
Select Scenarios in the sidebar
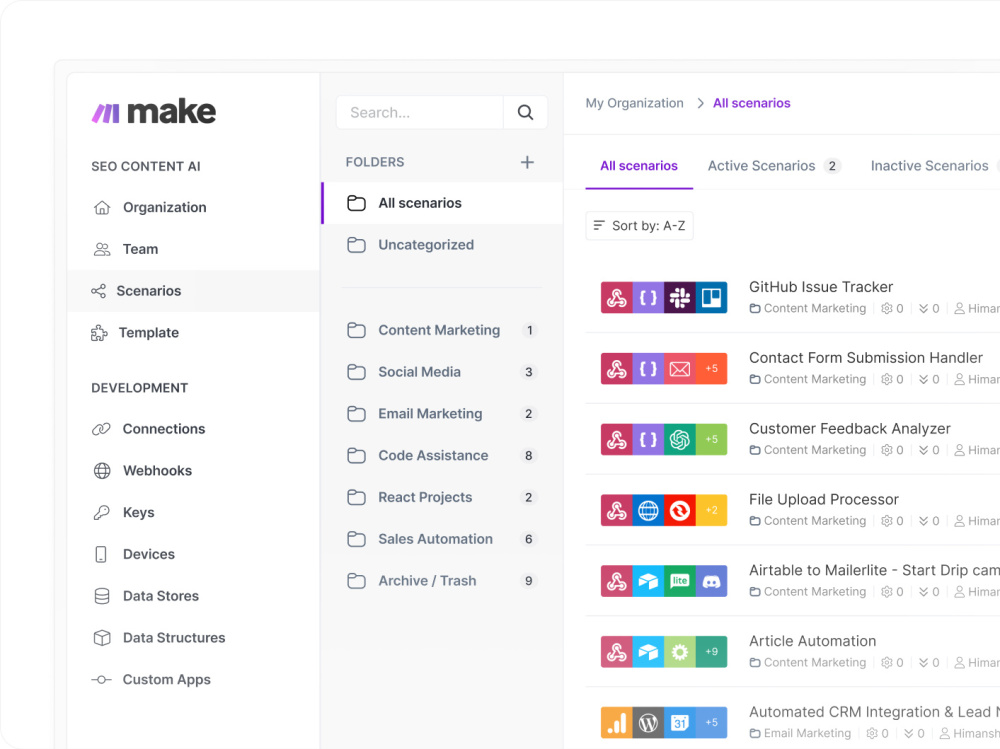pos(193,291)
